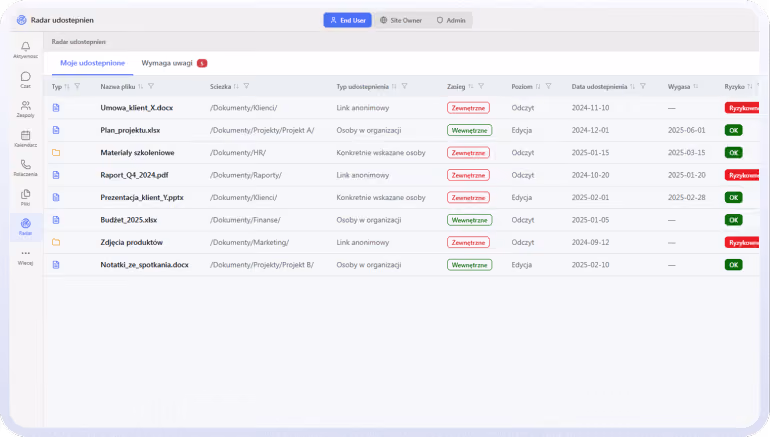Sort by Data udostępnienia sort icon

click(x=632, y=86)
